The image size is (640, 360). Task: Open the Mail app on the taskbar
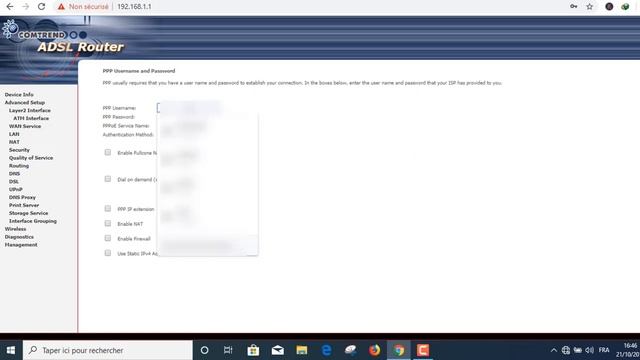click(278, 350)
